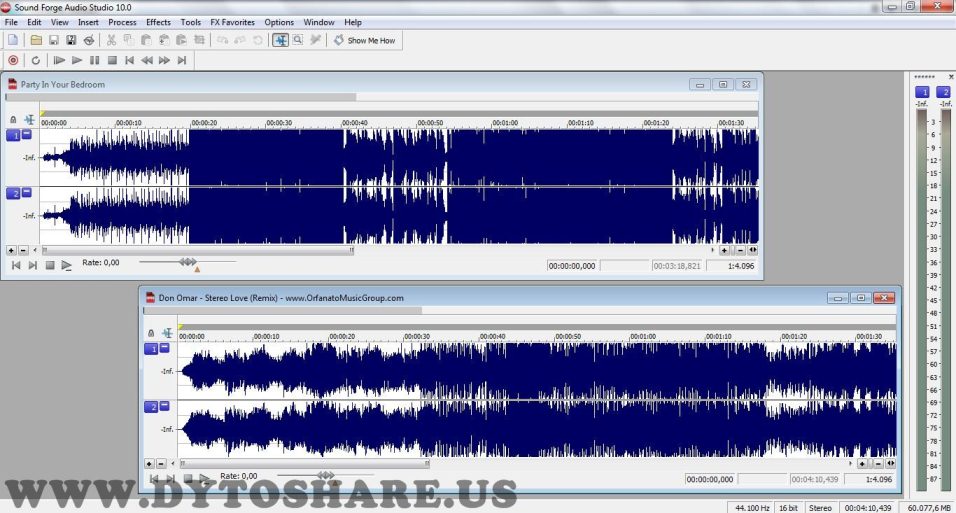Select channel 2 in Party In Your Bedroom
Screen dimensions: 956x513
click(x=13, y=193)
